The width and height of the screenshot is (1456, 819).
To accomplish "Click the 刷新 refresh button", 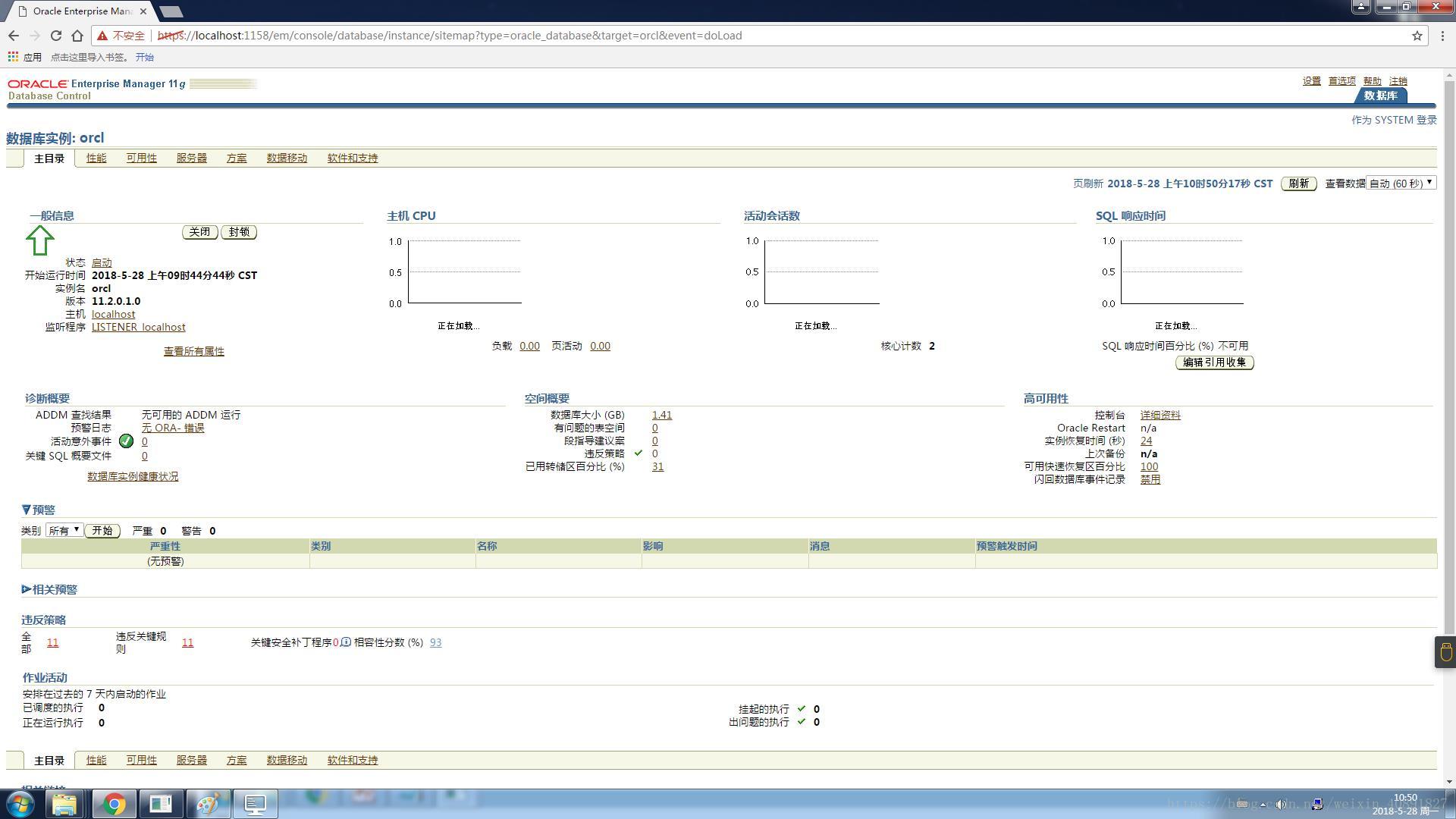I will coord(1298,184).
